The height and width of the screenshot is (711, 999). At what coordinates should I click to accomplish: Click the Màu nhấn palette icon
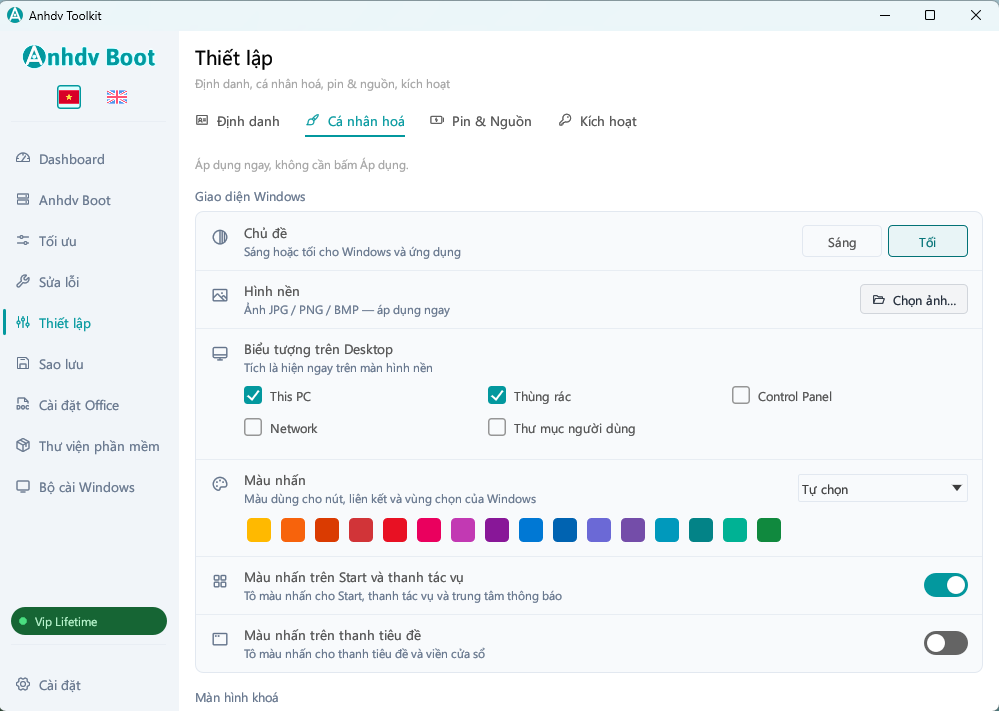point(220,484)
